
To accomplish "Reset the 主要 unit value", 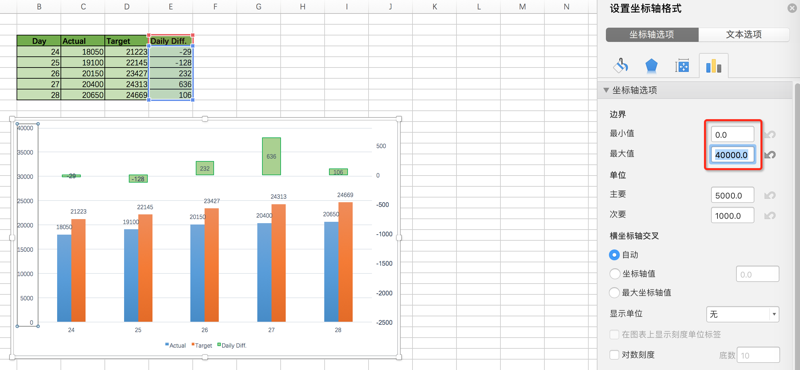I will (x=770, y=195).
